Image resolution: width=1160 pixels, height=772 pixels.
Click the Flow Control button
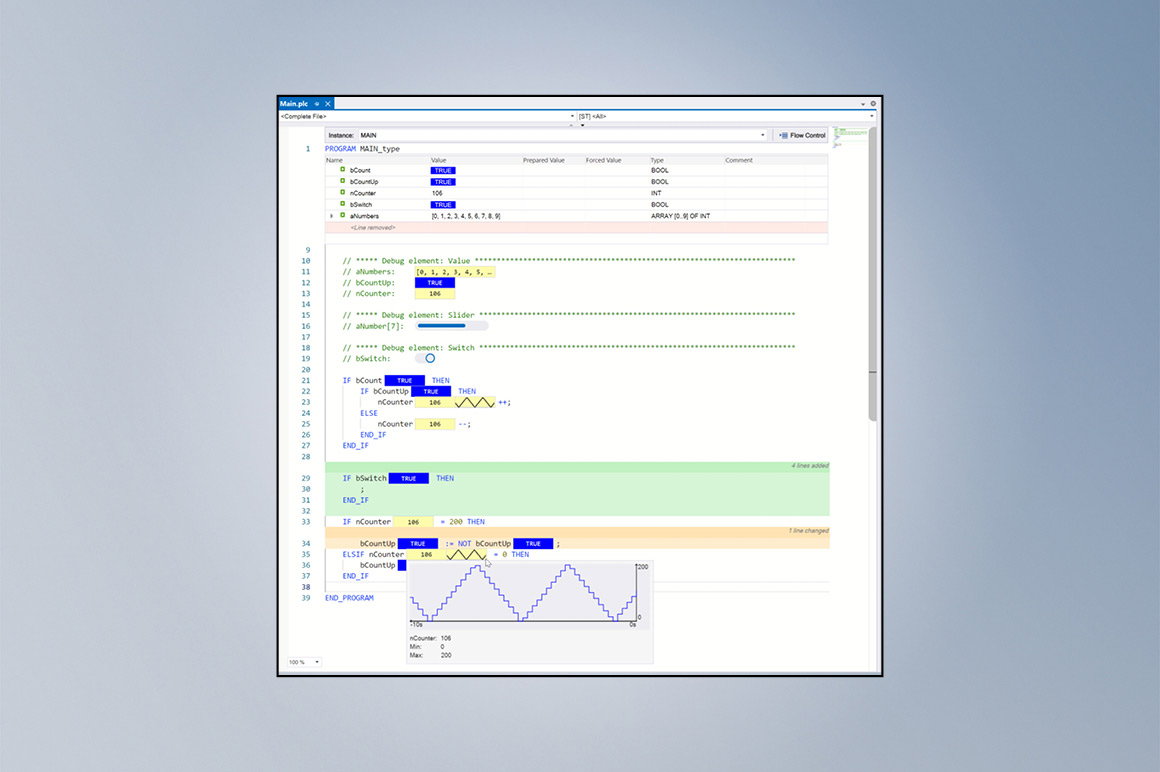point(801,135)
